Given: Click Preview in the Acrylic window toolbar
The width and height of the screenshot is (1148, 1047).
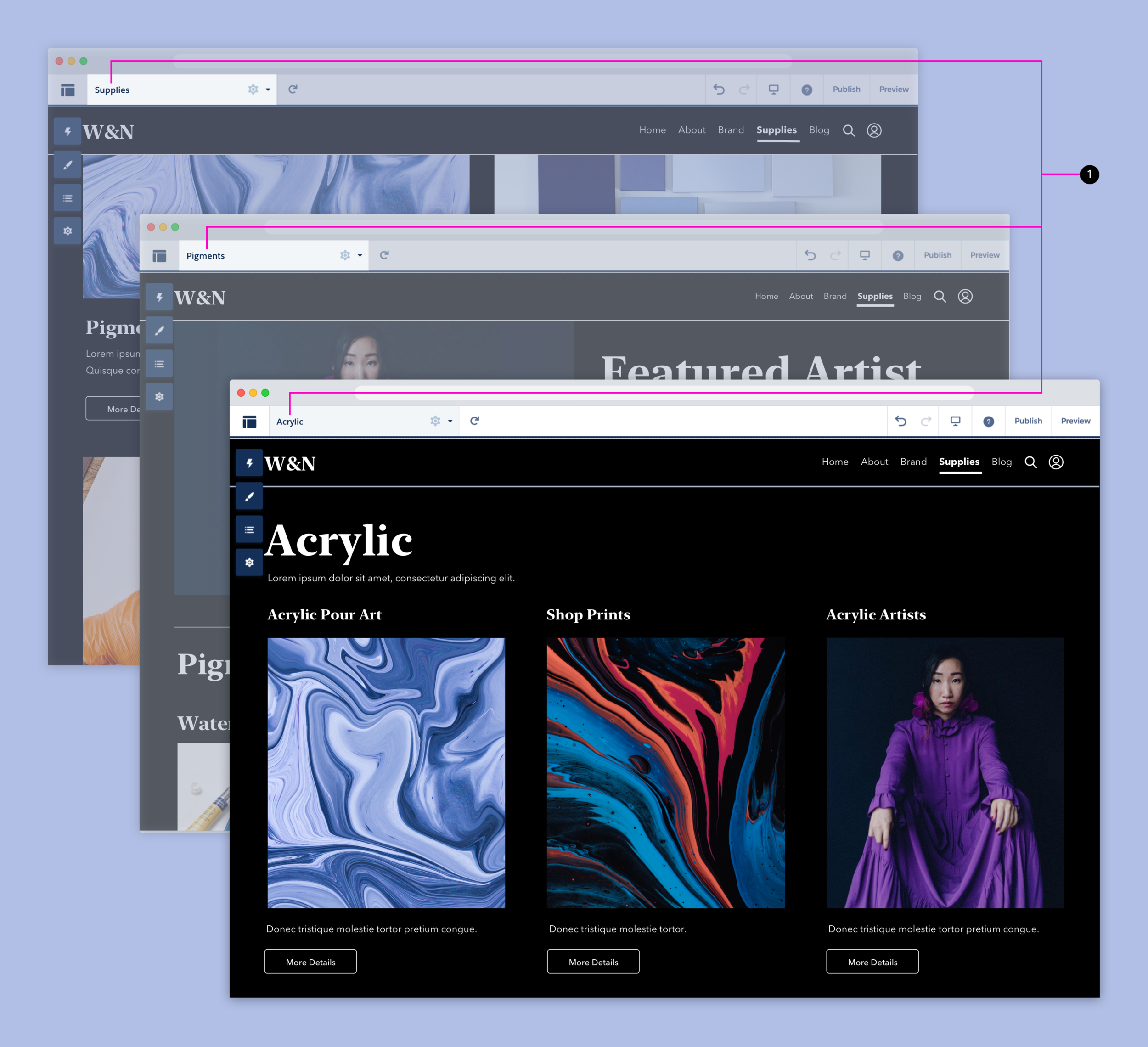Looking at the screenshot, I should click(x=1075, y=421).
